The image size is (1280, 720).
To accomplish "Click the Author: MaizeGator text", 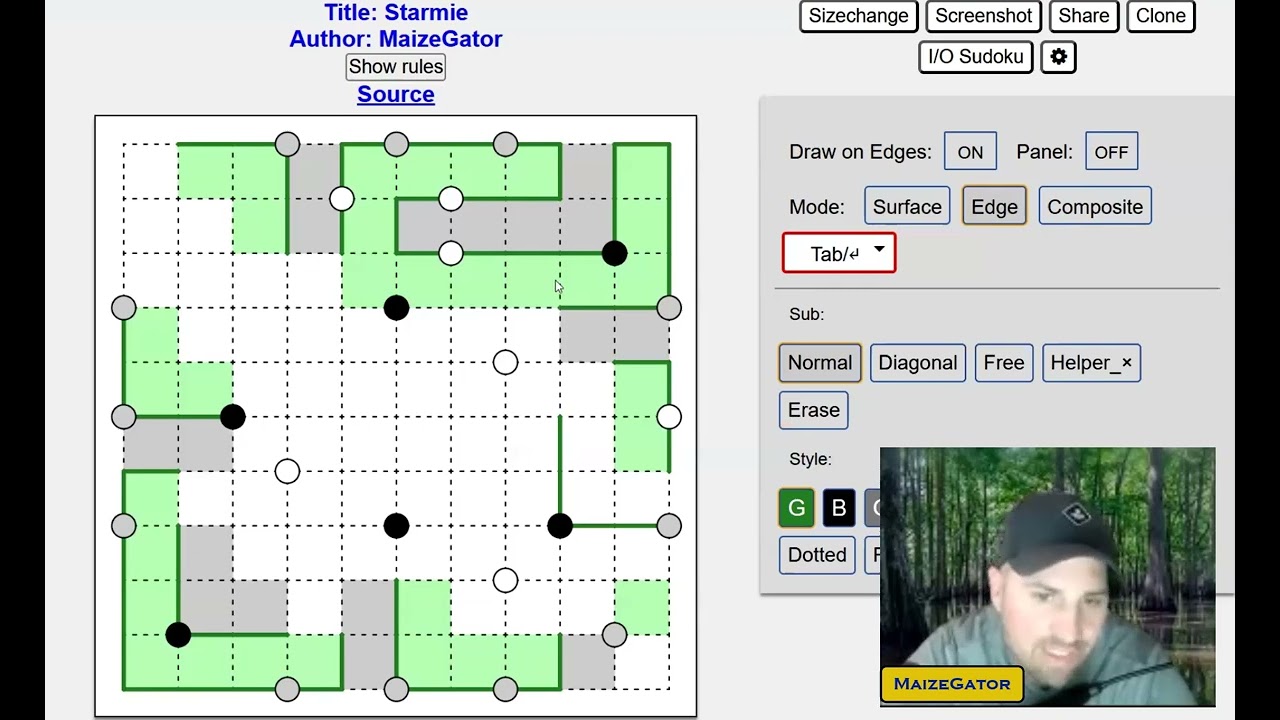I will tap(396, 39).
